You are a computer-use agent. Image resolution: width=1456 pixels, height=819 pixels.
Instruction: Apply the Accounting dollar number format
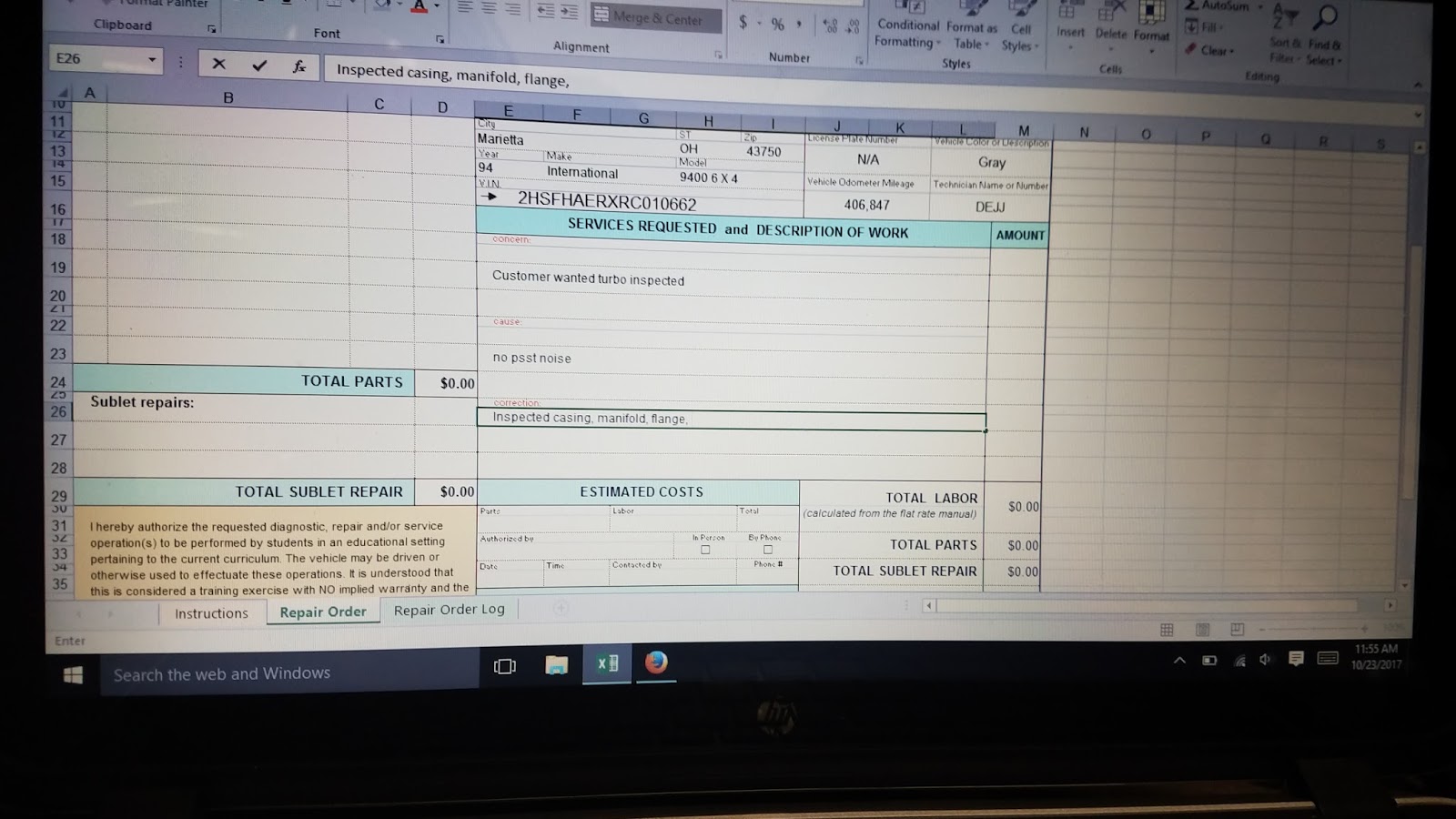[743, 21]
